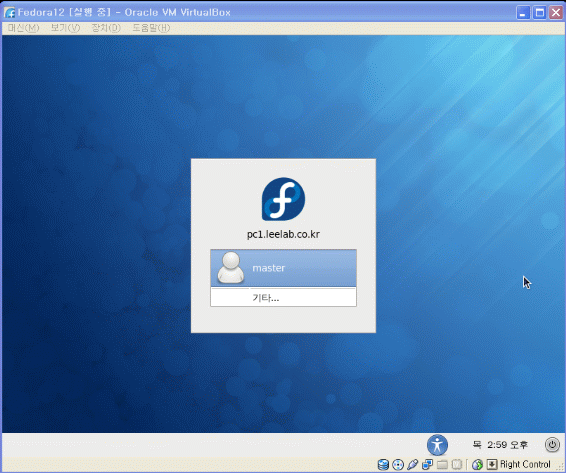Maximize the VirtualBox window
Viewport: 567px width, 474px height.
click(540, 13)
